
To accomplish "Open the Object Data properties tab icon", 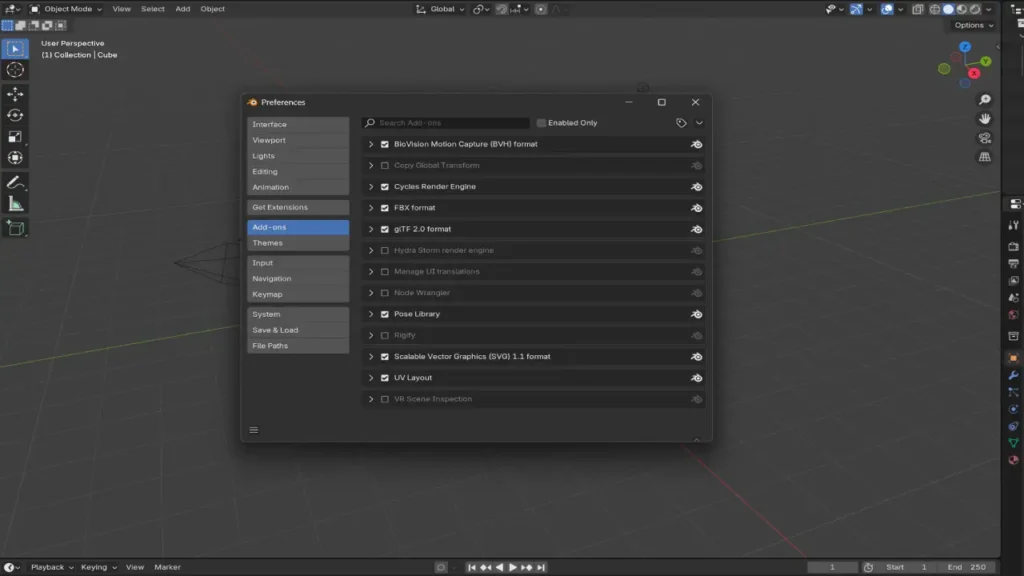I will tap(1013, 443).
